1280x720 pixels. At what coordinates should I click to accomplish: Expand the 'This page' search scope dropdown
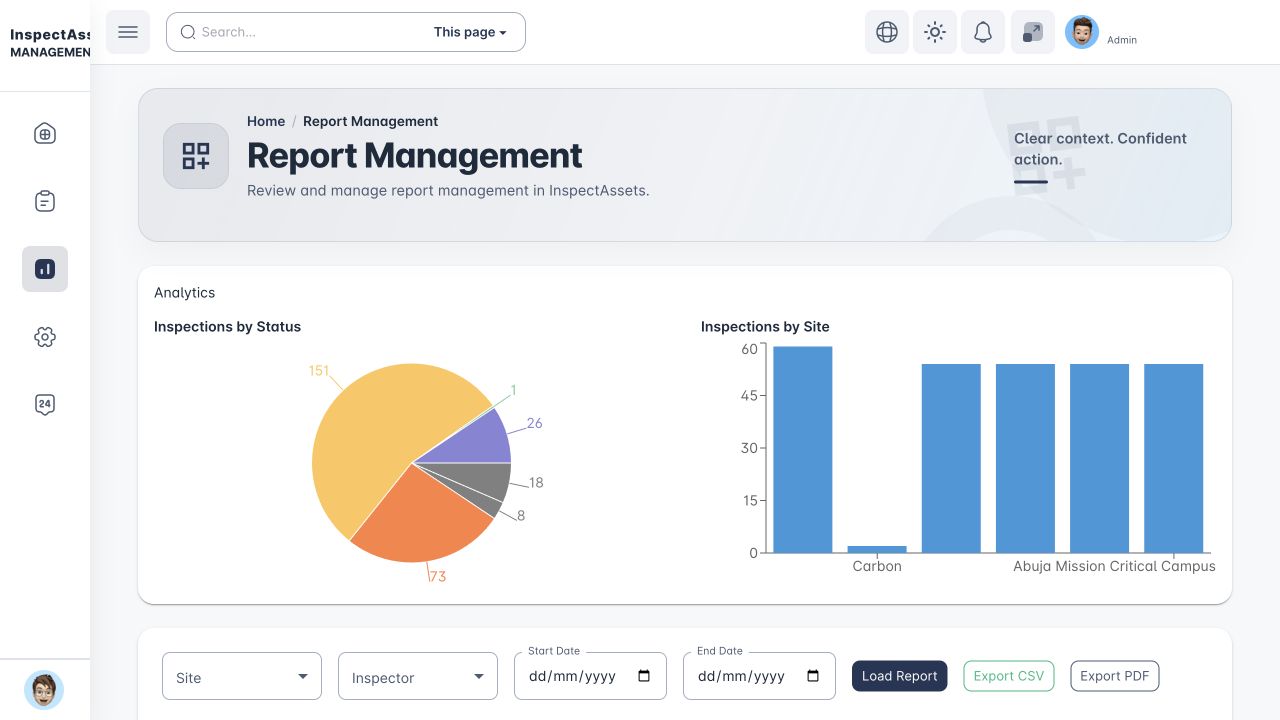click(470, 32)
